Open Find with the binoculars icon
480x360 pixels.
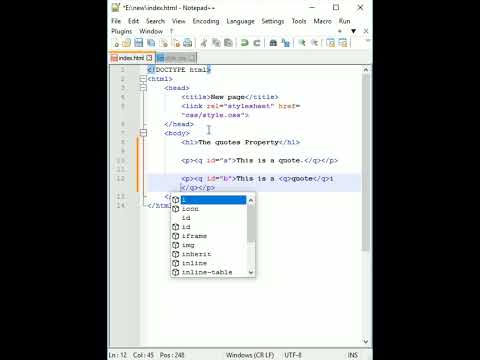[273, 43]
